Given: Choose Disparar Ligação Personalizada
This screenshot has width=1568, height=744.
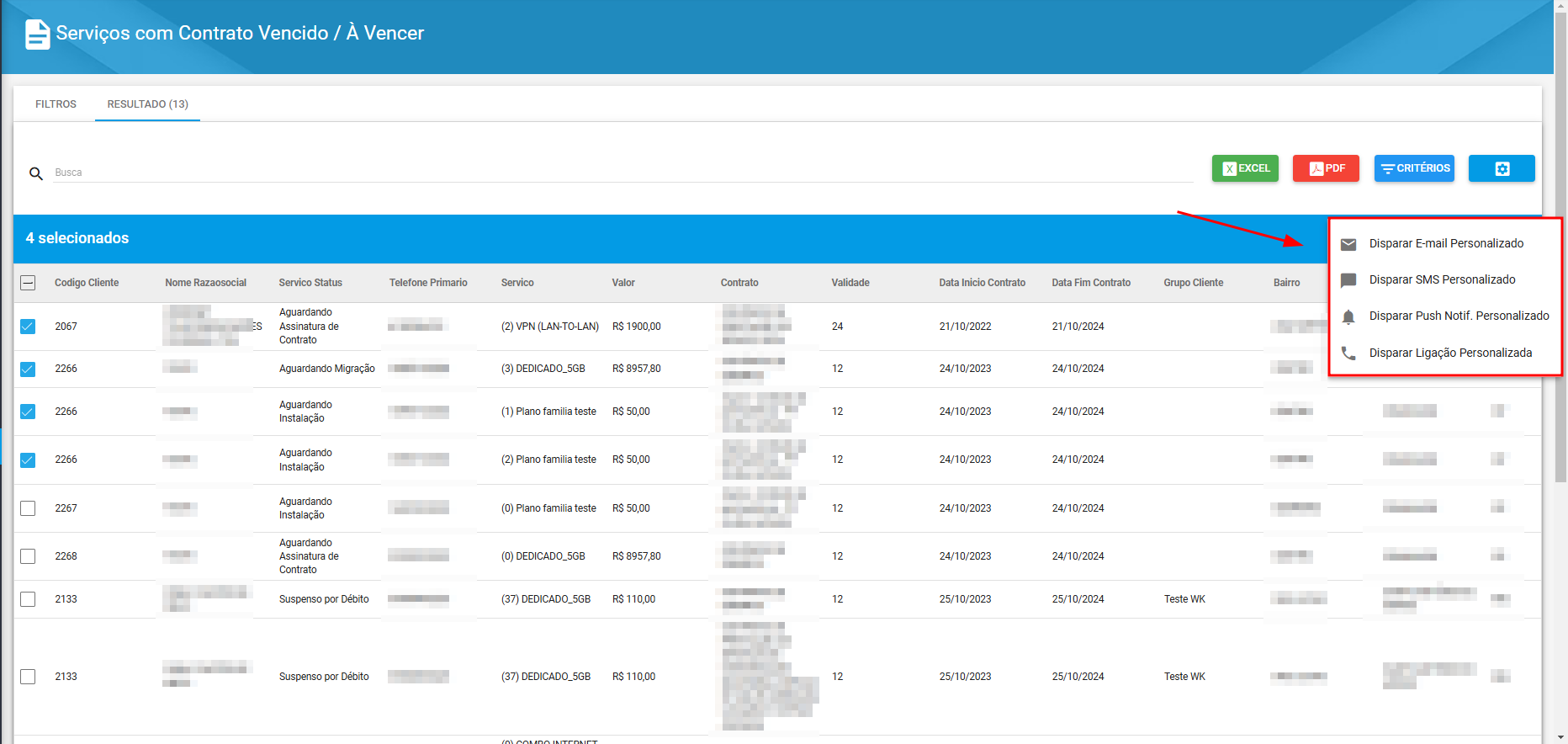Looking at the screenshot, I should [x=1445, y=353].
